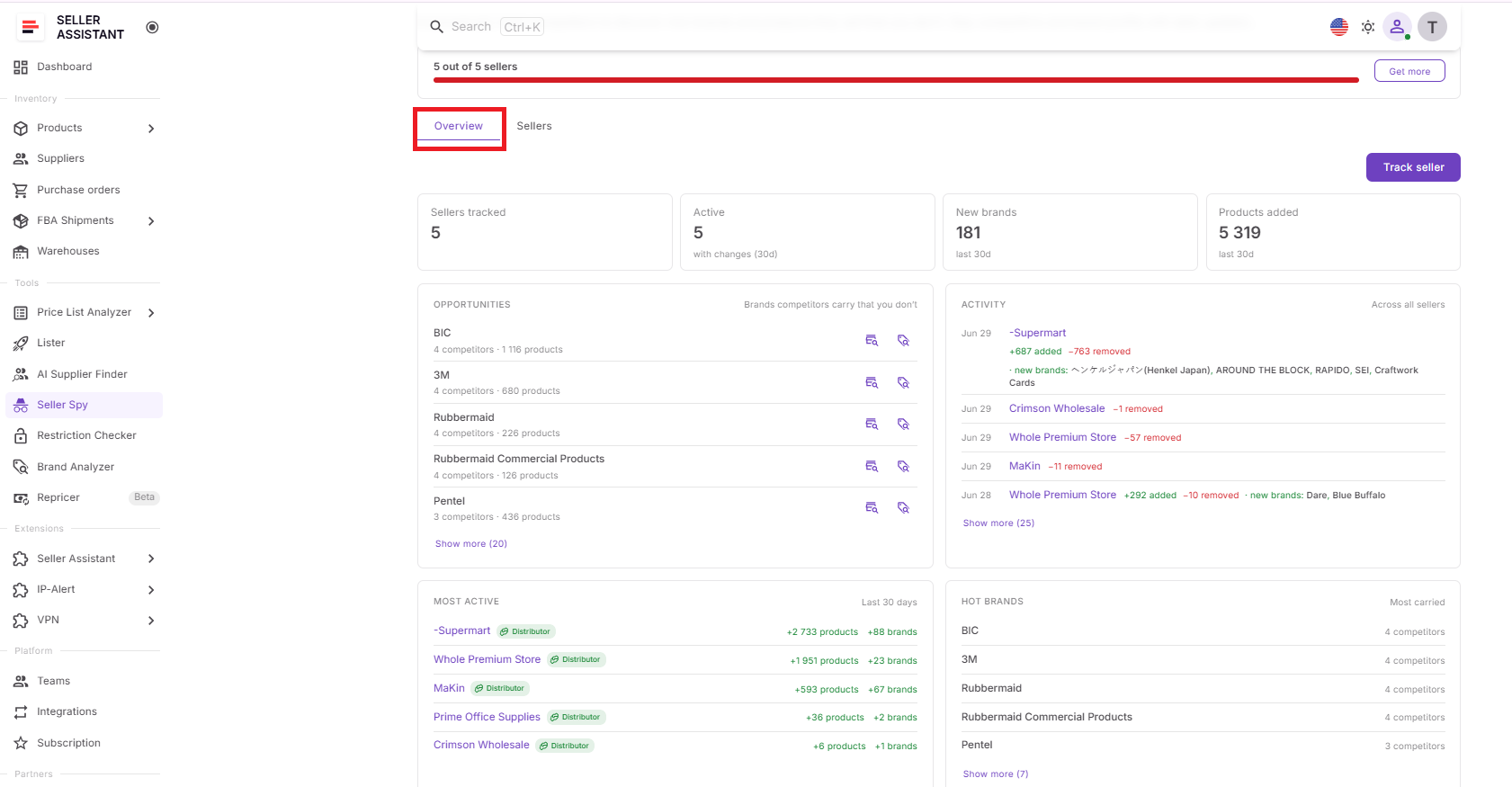Show more (7) hot brands
The image size is (1512, 787).
(995, 774)
